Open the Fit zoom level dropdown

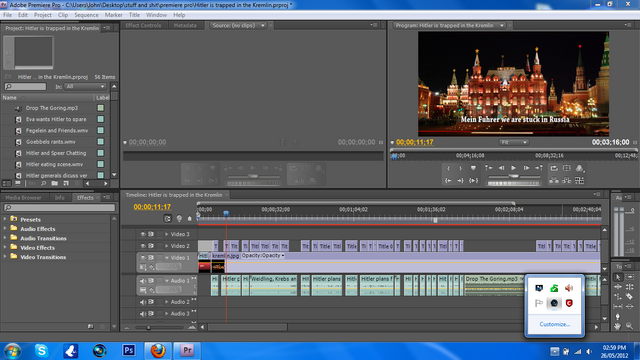pyautogui.click(x=513, y=142)
